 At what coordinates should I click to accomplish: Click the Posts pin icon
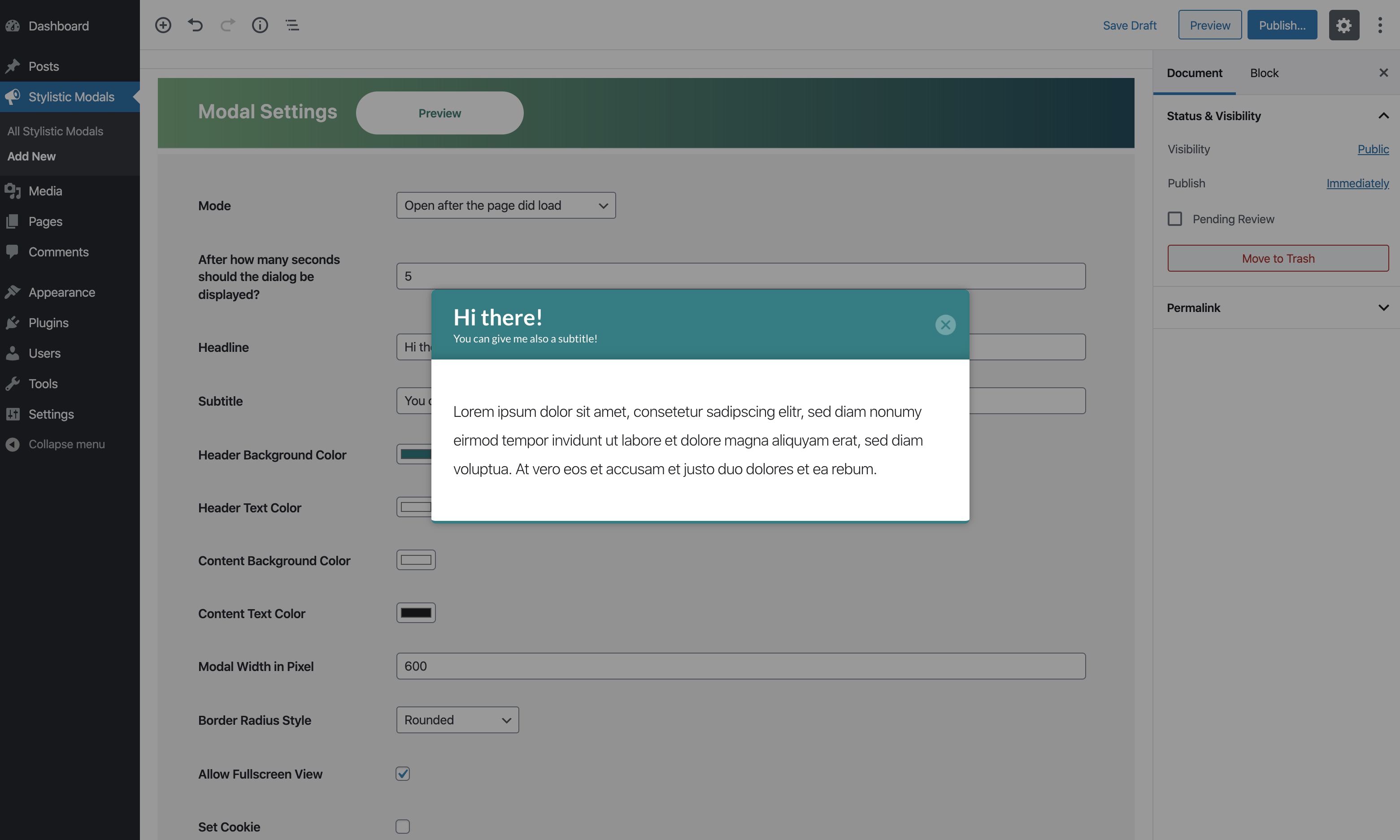(x=13, y=66)
